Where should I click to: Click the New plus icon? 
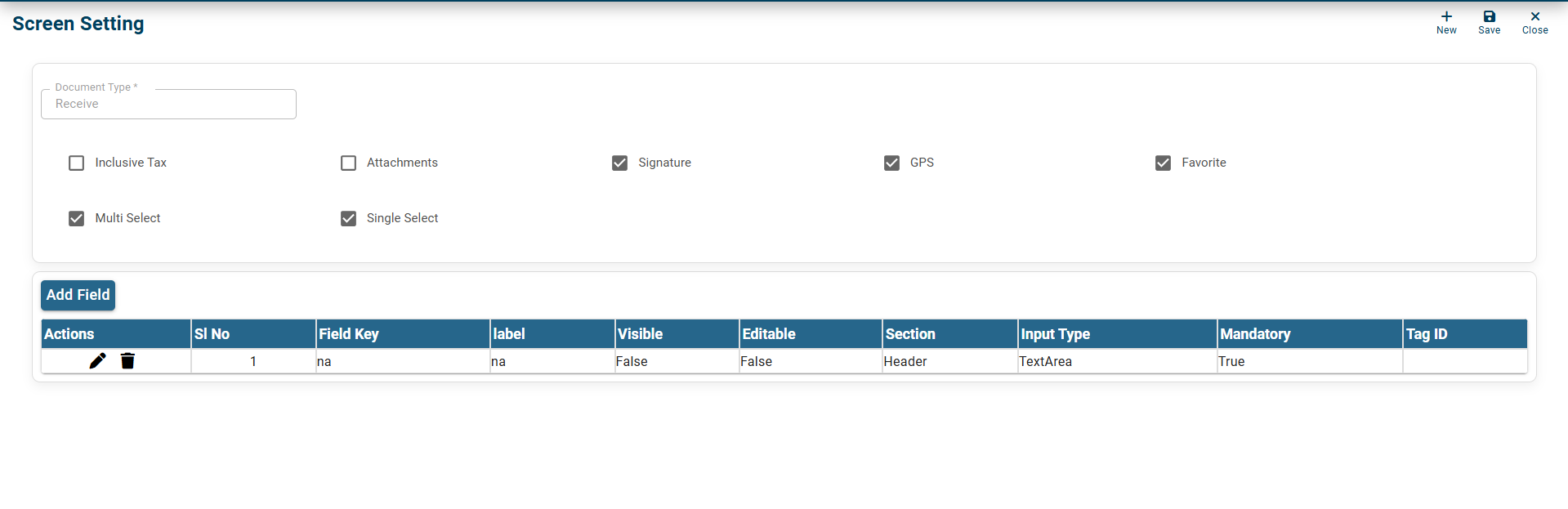[1446, 17]
